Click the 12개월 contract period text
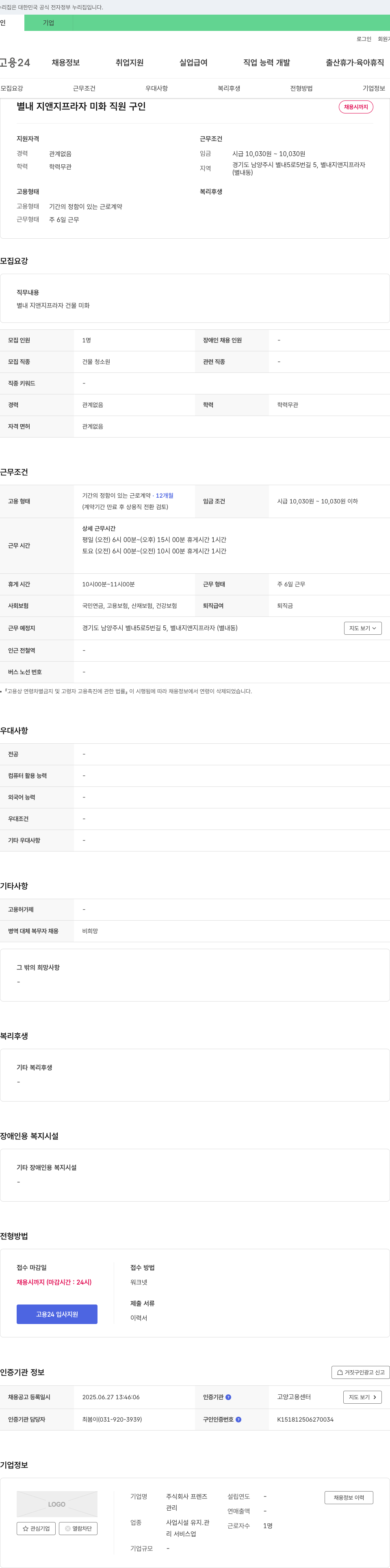390x1568 pixels. [164, 495]
